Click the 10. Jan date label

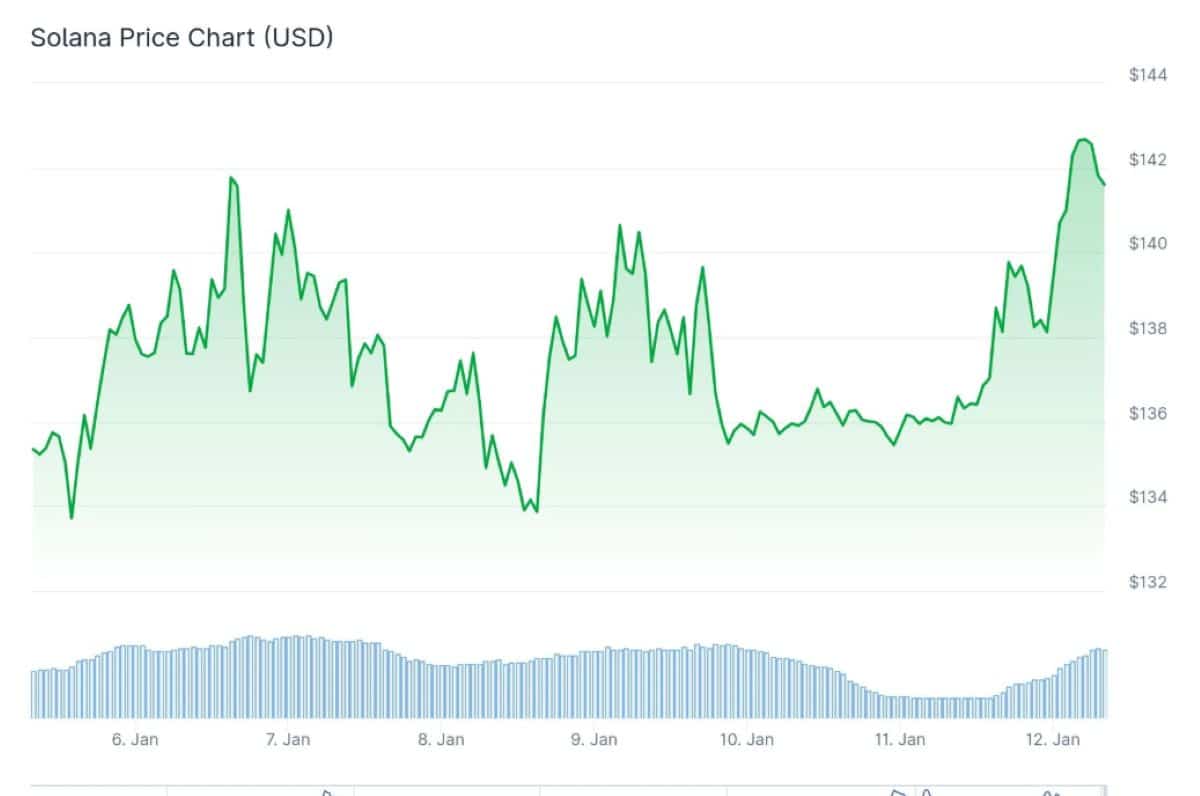747,740
